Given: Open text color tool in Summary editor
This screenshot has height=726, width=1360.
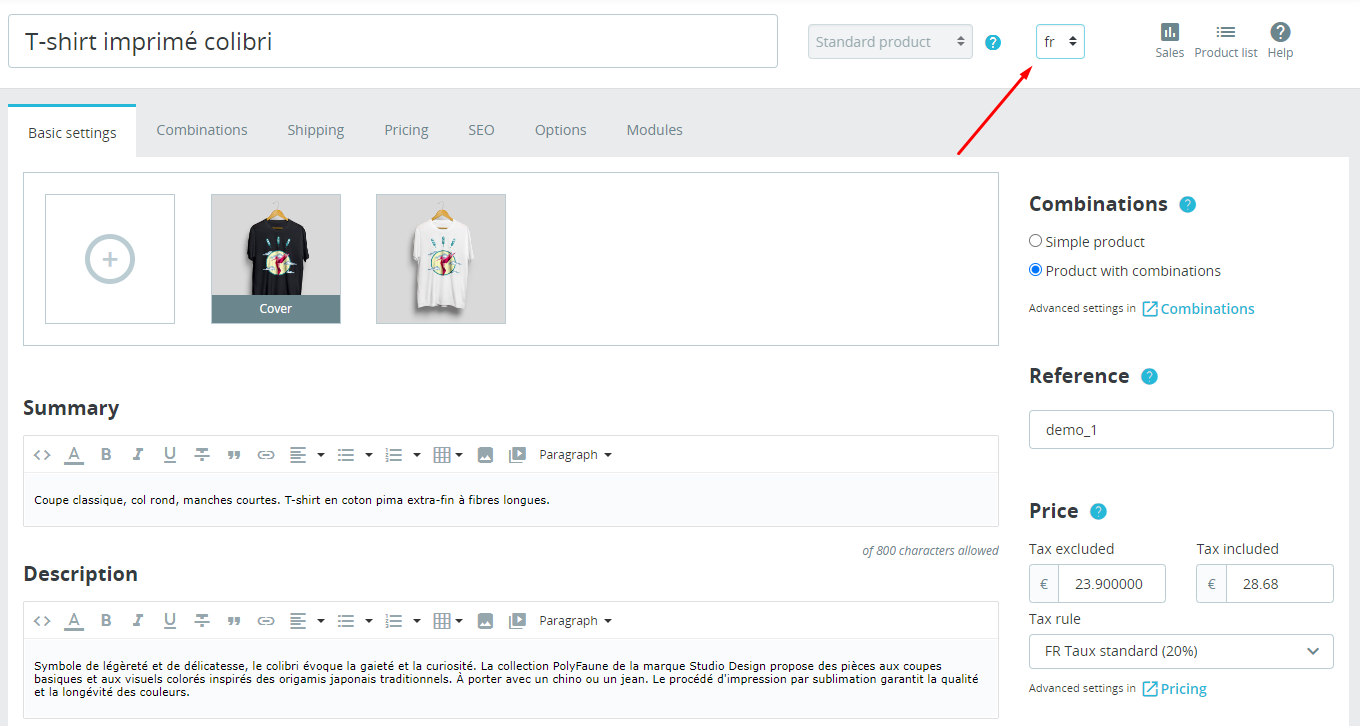Looking at the screenshot, I should pos(74,455).
